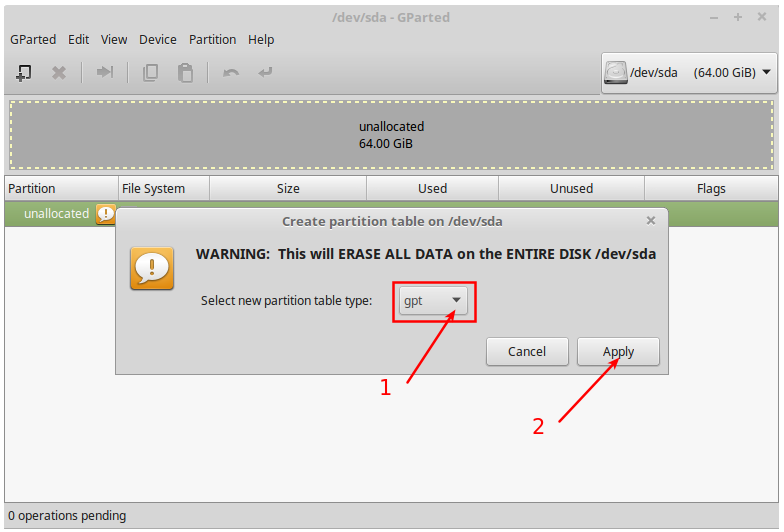Viewport: 784px width, 532px height.
Task: Open the Device menu
Action: pyautogui.click(x=158, y=40)
